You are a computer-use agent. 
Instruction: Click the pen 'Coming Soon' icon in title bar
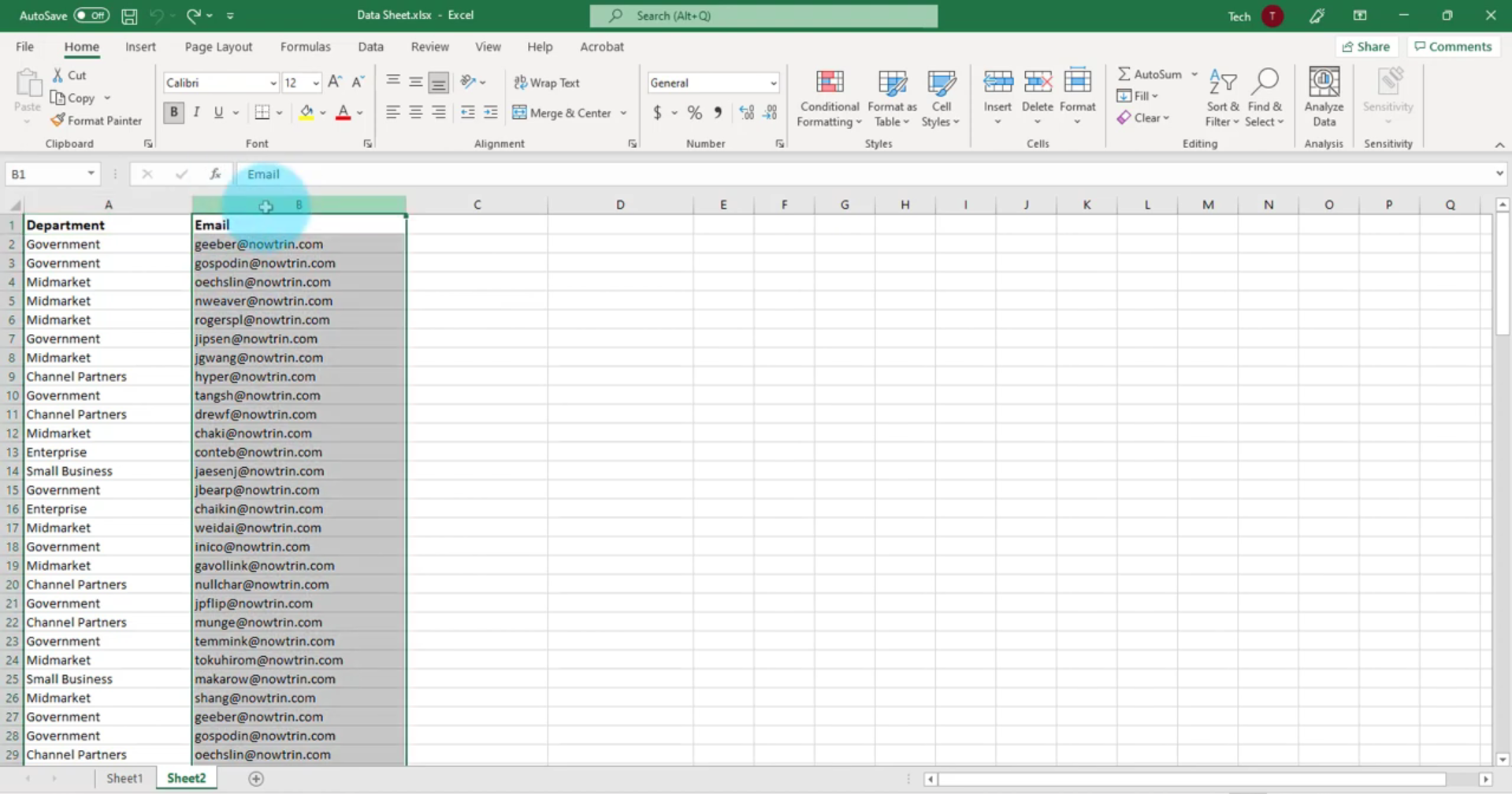[1317, 16]
